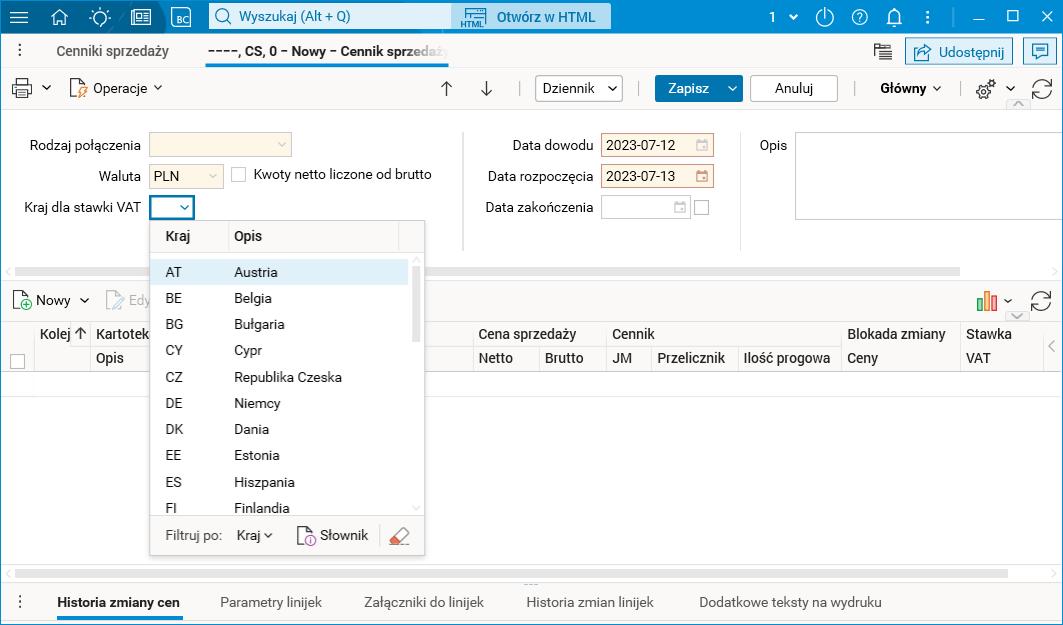Open the Główny view dropdown
1063x625 pixels.
pyautogui.click(x=910, y=88)
